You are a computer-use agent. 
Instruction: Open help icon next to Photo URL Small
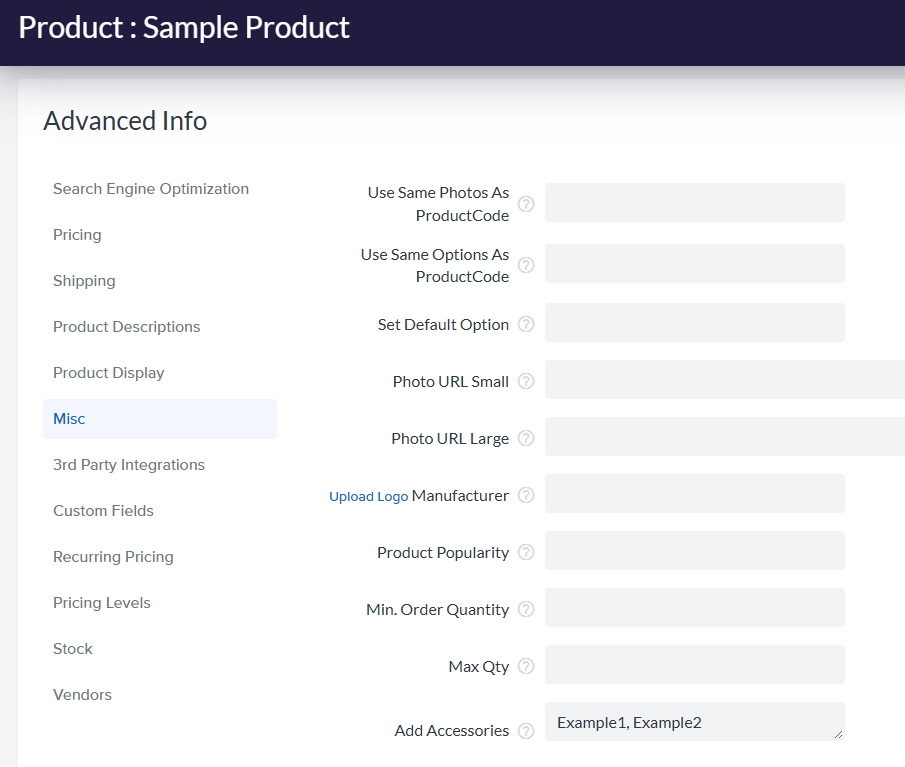(x=526, y=381)
